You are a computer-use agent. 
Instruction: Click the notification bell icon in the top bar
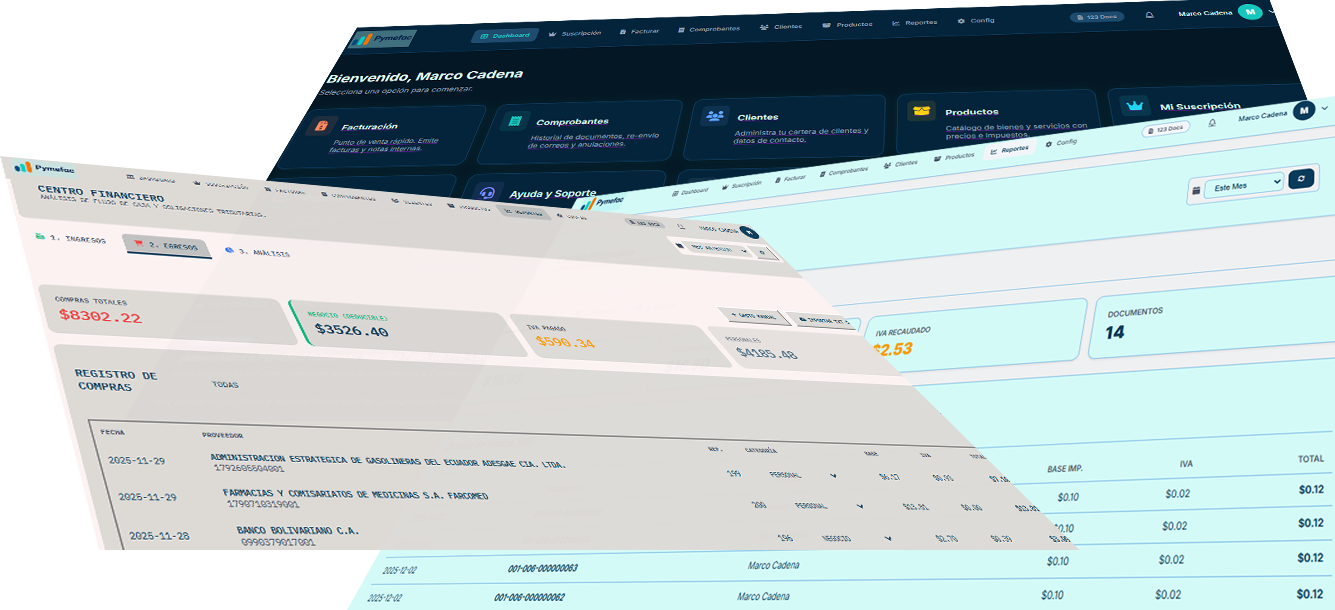tap(1150, 15)
